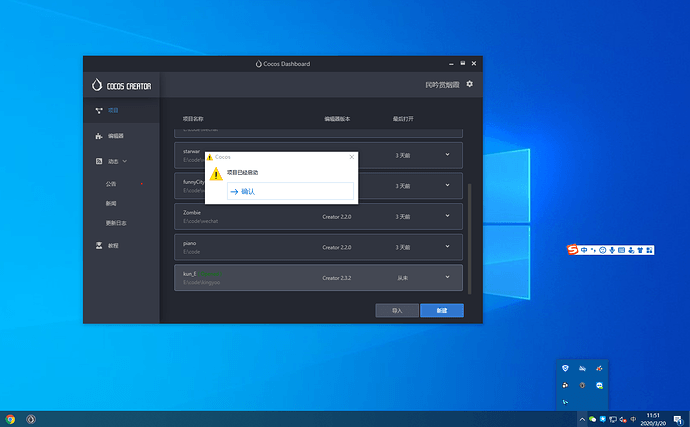Open the 教程 tutorials section
690x427 pixels.
(x=113, y=246)
